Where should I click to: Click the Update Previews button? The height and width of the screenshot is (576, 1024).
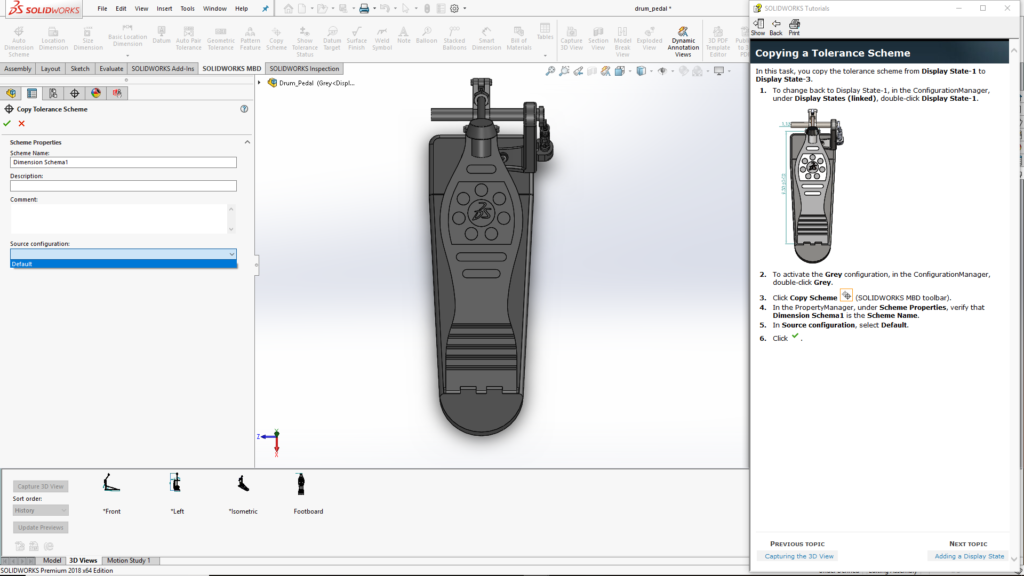[x=40, y=528]
